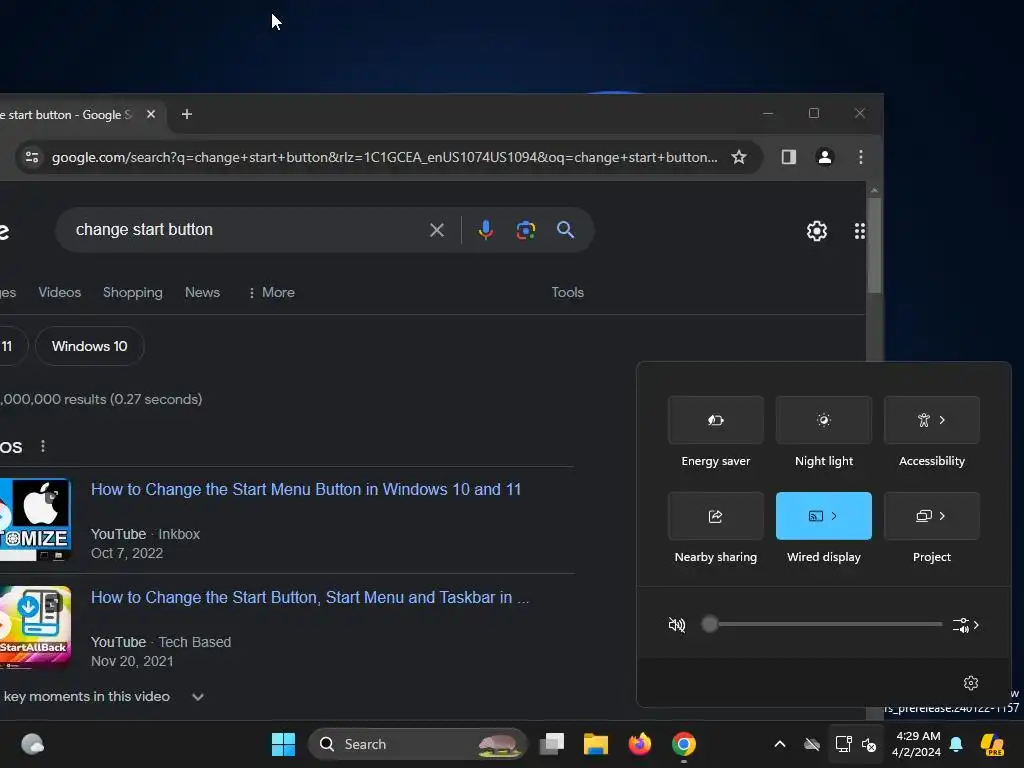Select the Windows 10 filter chip

89,346
